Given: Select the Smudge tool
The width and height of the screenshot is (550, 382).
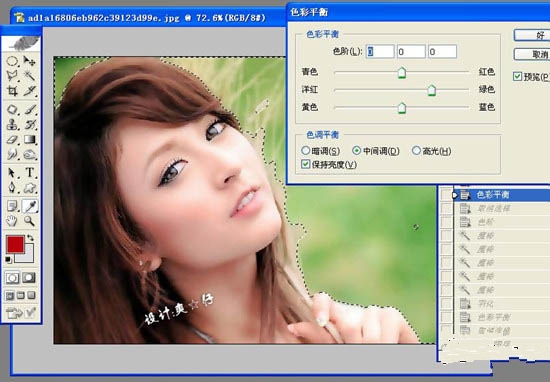Looking at the screenshot, I should point(12,154).
